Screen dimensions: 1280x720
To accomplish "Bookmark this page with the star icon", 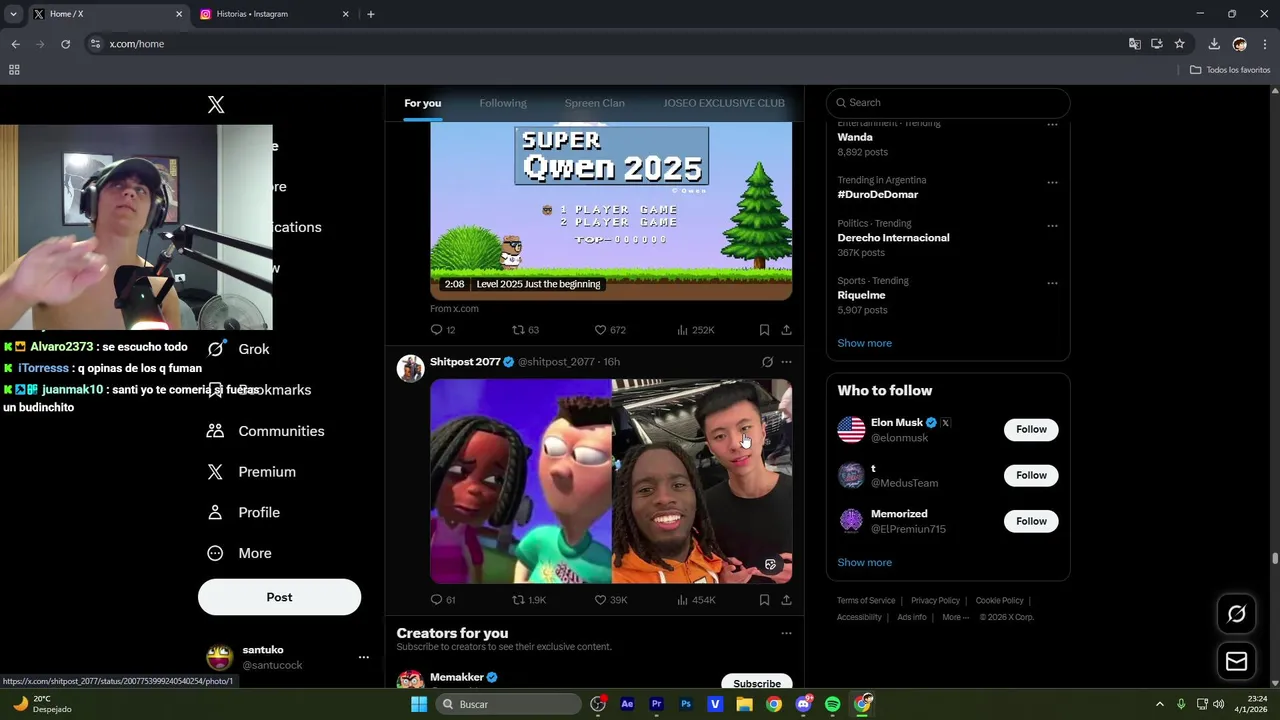I will (1179, 44).
